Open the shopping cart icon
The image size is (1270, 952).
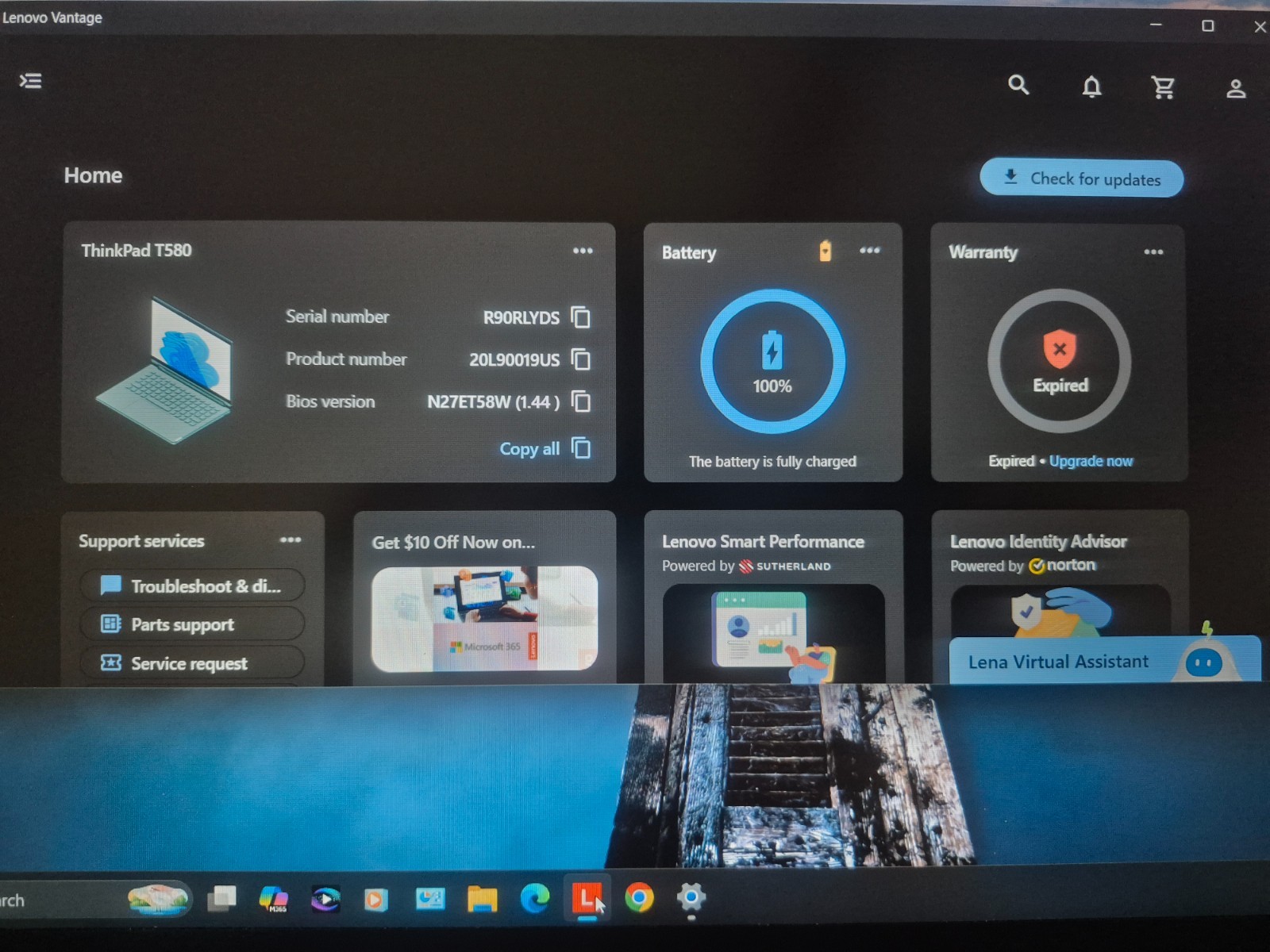pyautogui.click(x=1164, y=87)
